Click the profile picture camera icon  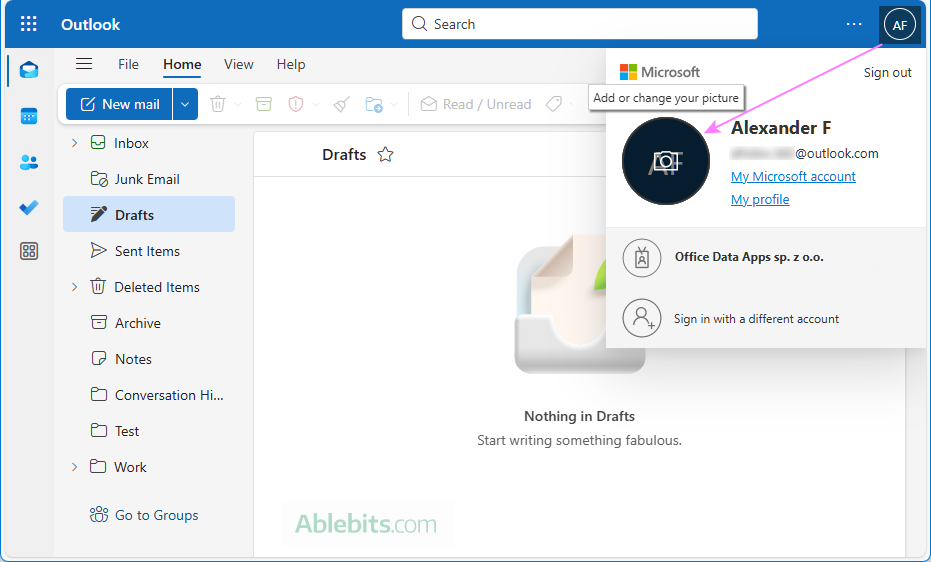pyautogui.click(x=665, y=161)
